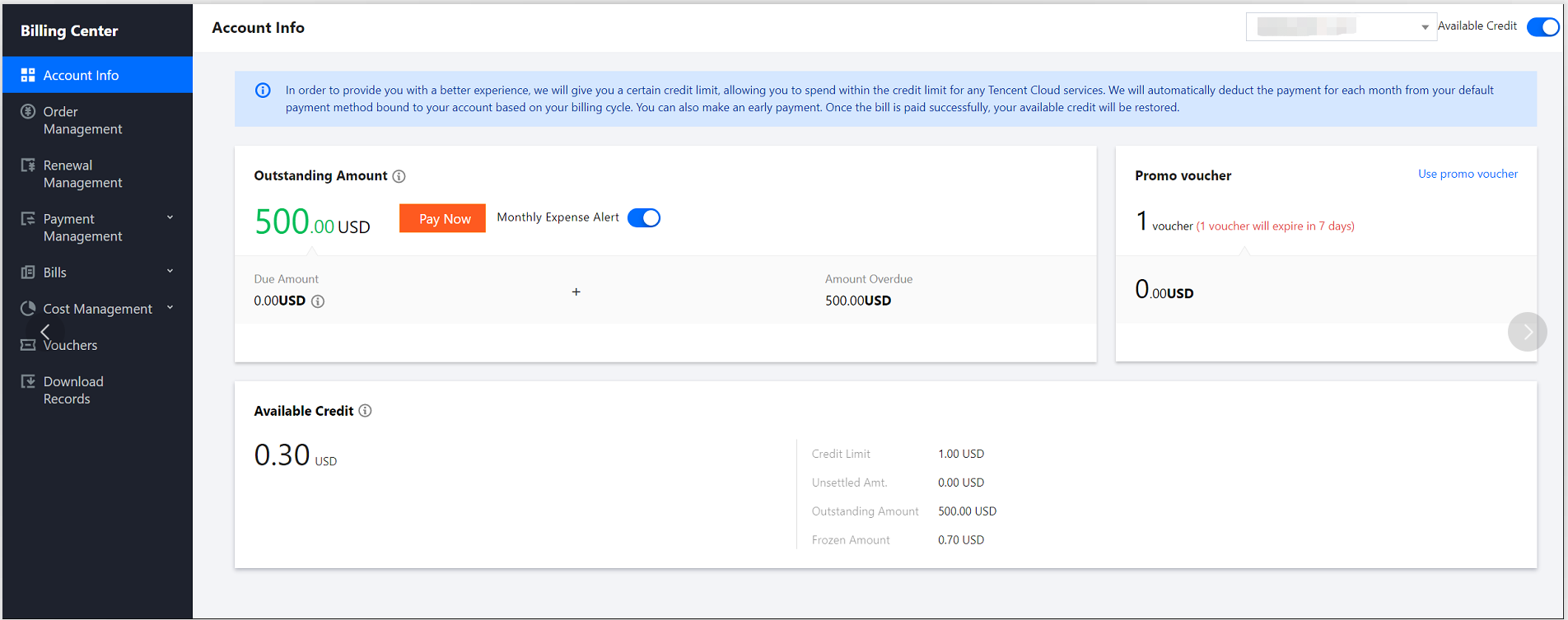Screen dimensions: 1568x620
Task: Click the Amount Overdue 500.00USD value
Action: pyautogui.click(x=858, y=301)
